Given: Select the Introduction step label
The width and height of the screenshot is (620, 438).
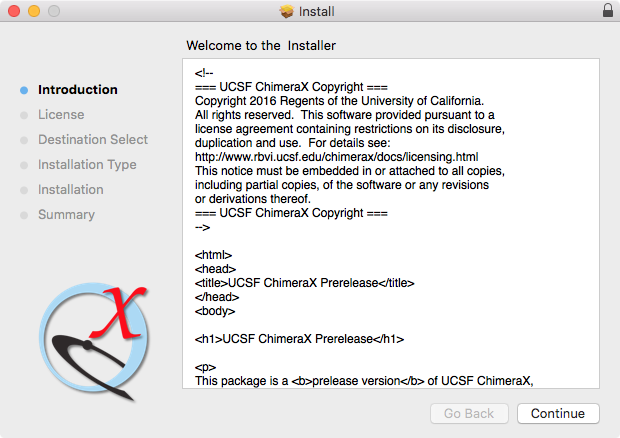Looking at the screenshot, I should coord(77,90).
